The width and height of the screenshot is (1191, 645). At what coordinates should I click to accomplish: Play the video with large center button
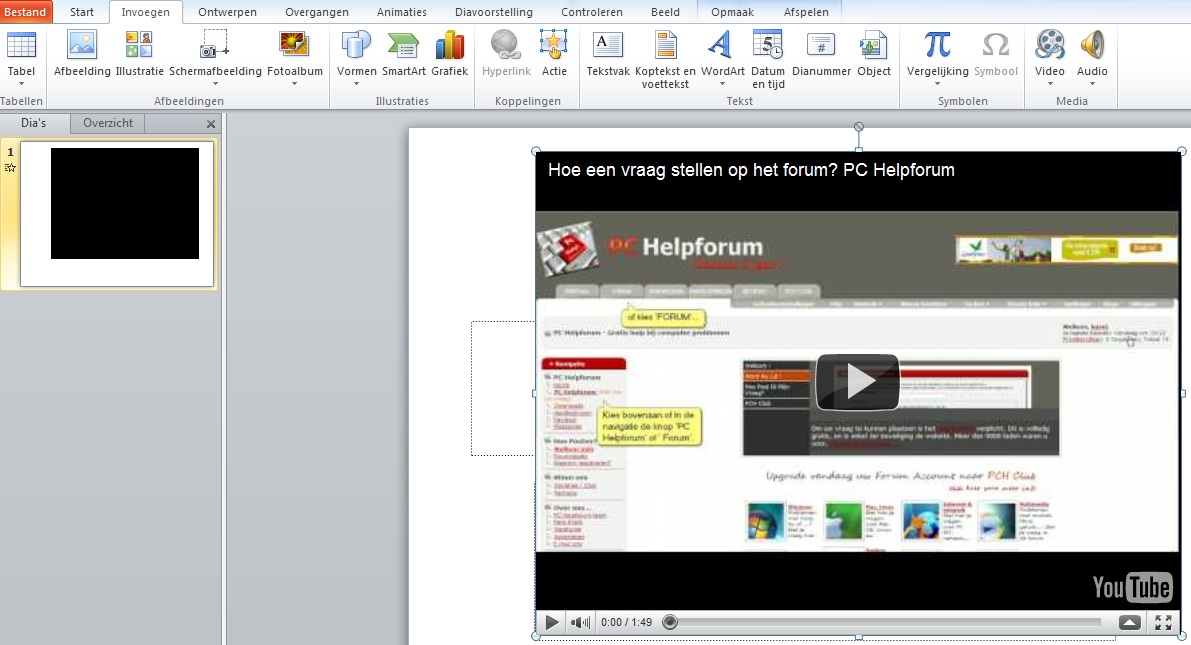[x=858, y=381]
